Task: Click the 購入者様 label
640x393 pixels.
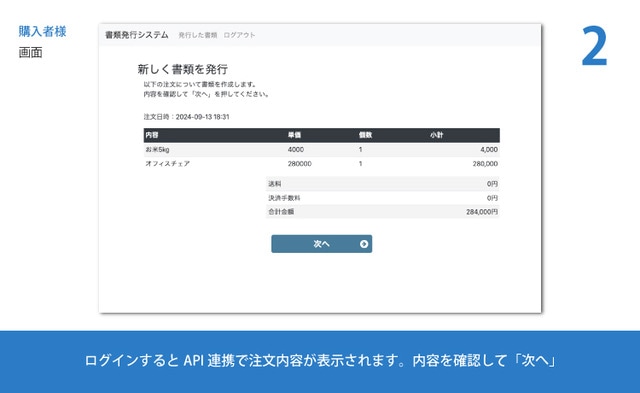Action: 42,31
